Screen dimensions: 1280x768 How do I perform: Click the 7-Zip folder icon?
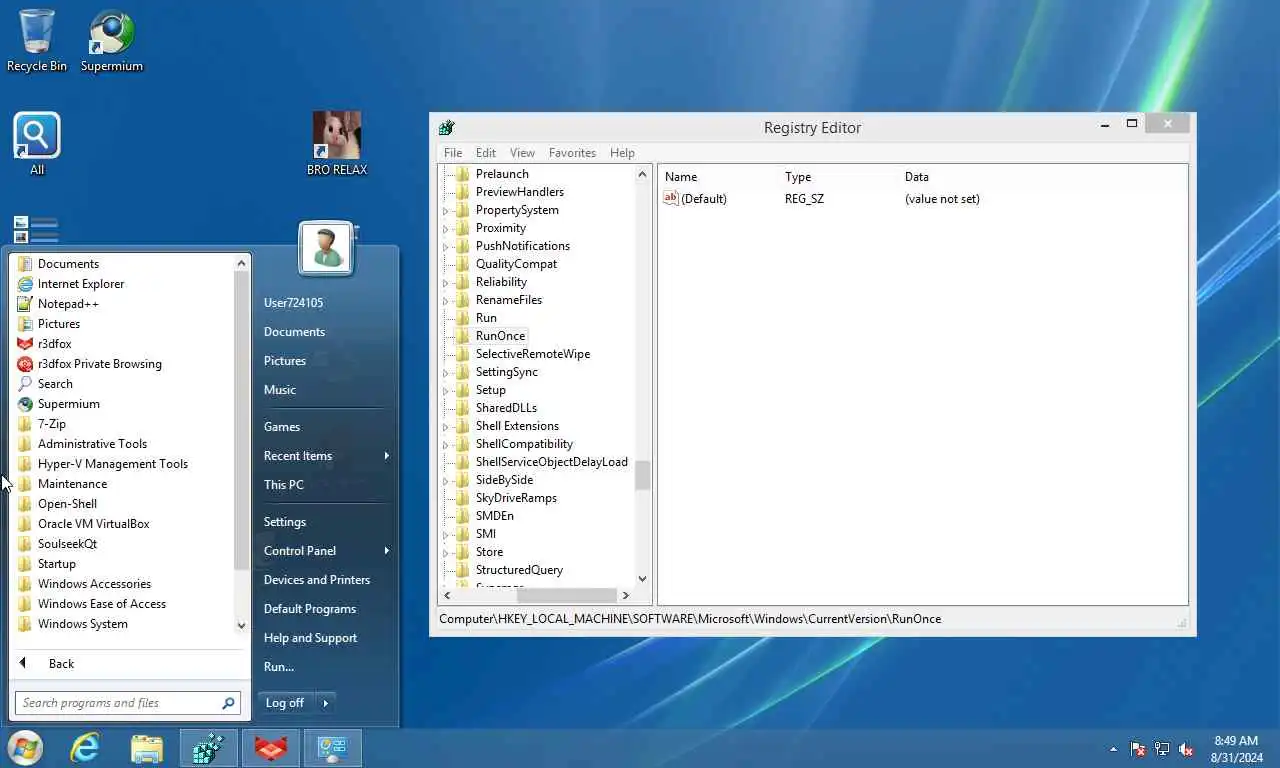(x=26, y=424)
